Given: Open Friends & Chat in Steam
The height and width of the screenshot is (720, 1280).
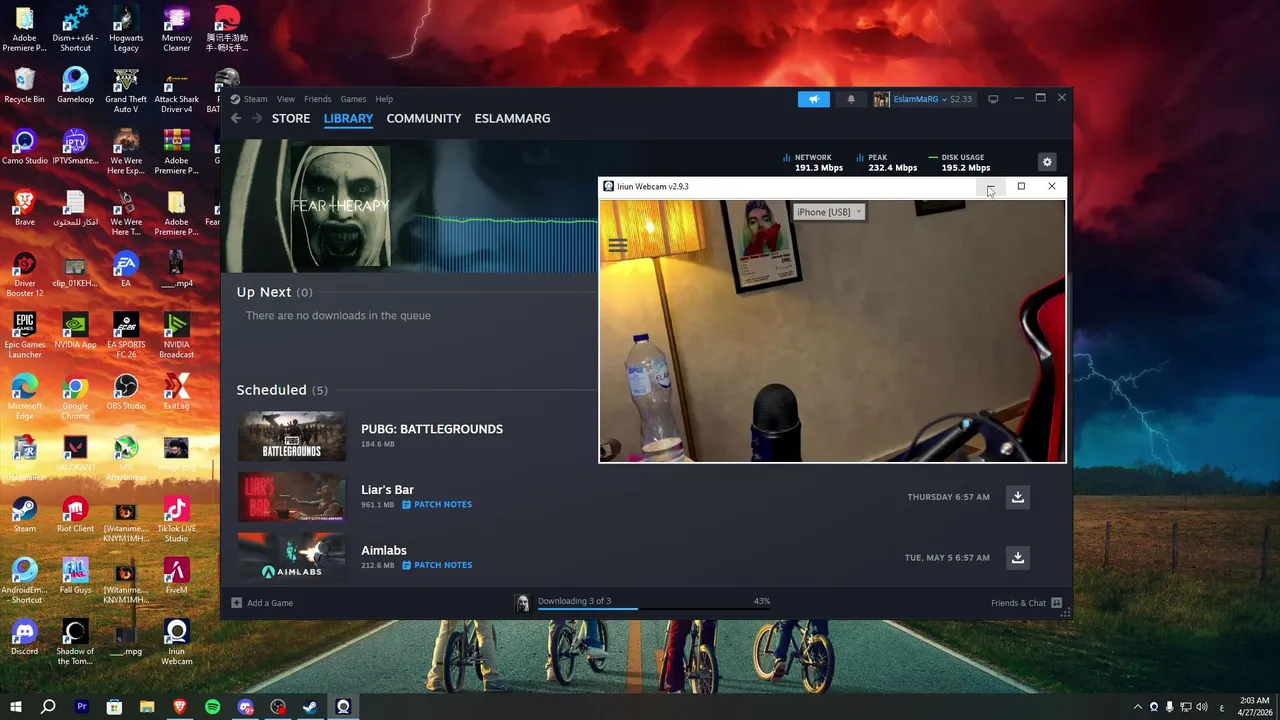Looking at the screenshot, I should pyautogui.click(x=1018, y=603).
